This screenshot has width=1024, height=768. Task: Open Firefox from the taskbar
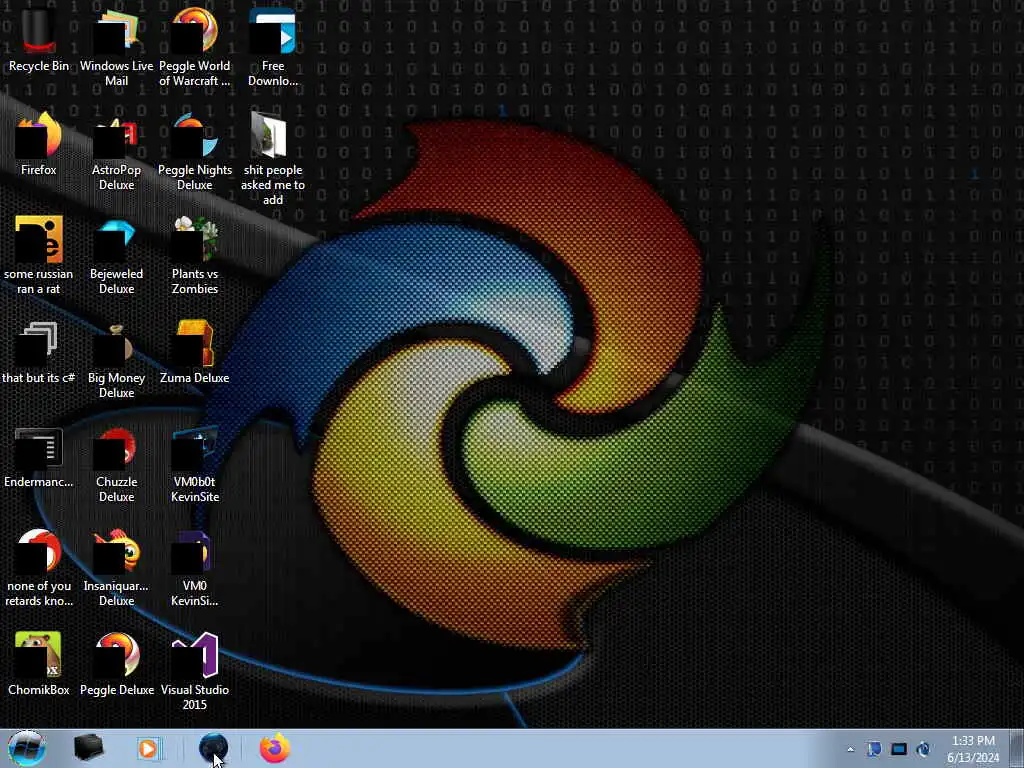[275, 748]
